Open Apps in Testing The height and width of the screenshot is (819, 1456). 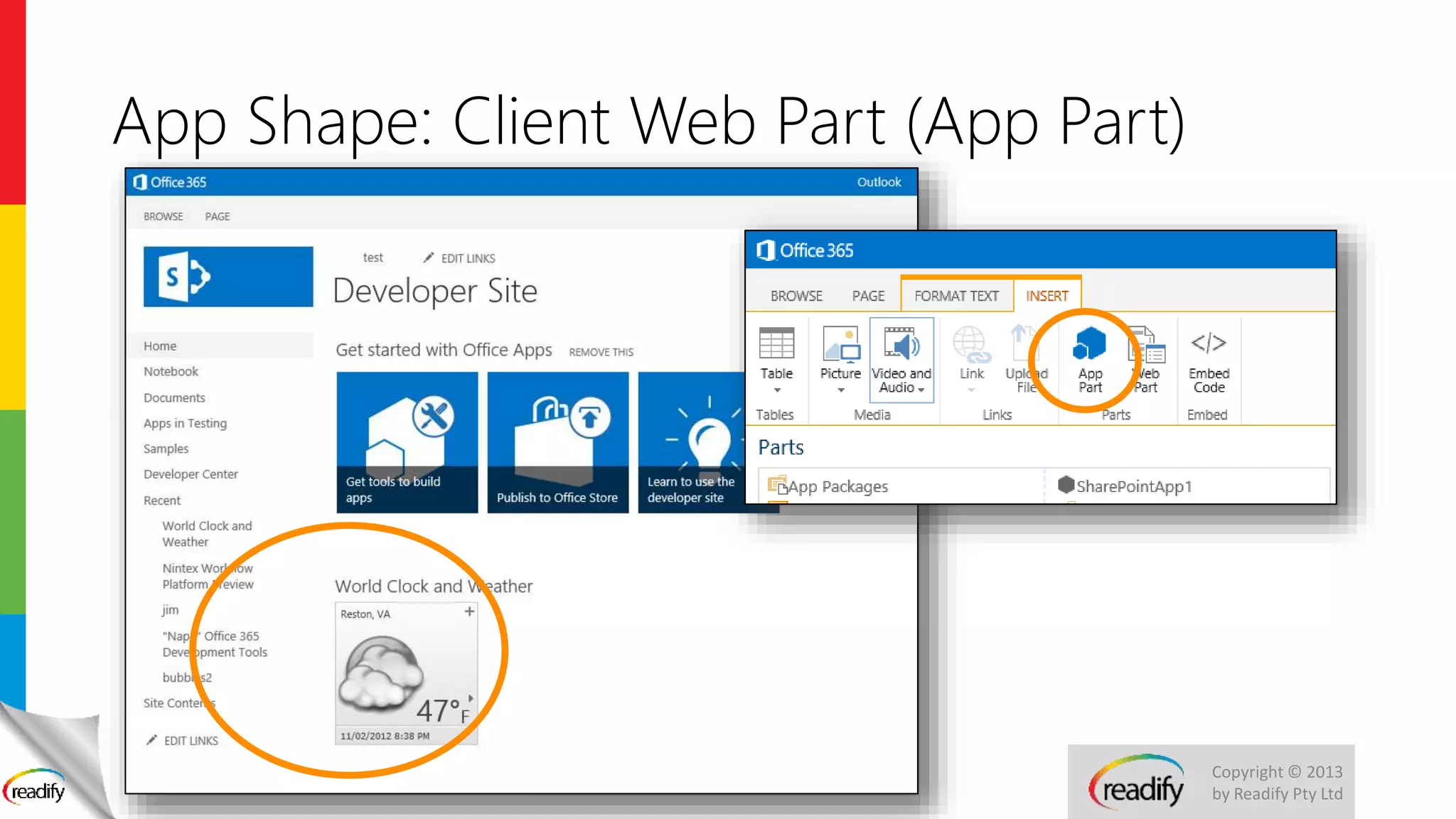tap(185, 424)
